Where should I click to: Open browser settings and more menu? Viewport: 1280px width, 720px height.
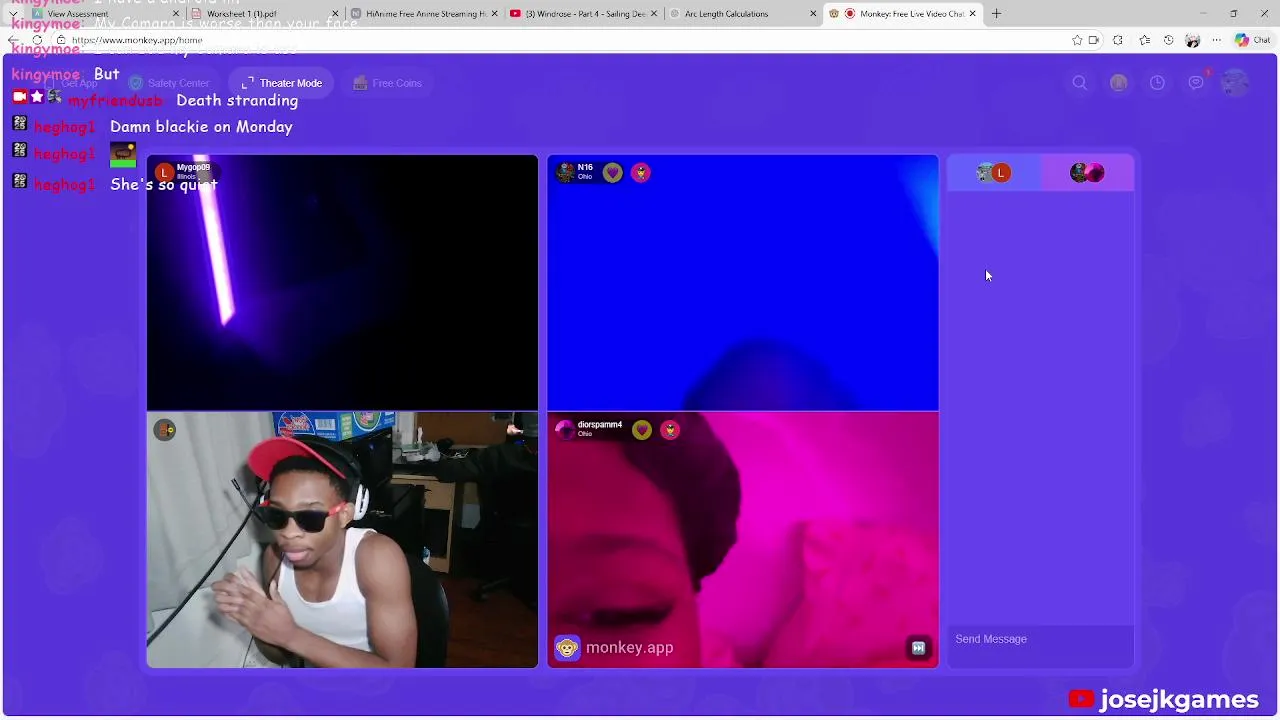(1216, 40)
